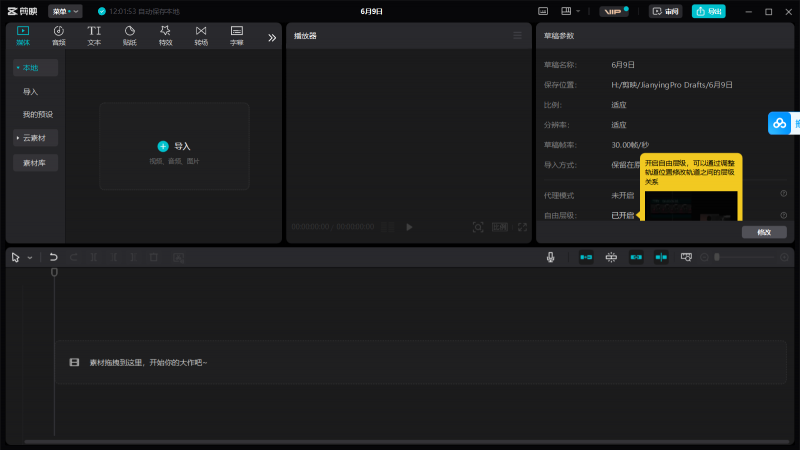Click the 修改 button in draft parameters

tap(764, 232)
